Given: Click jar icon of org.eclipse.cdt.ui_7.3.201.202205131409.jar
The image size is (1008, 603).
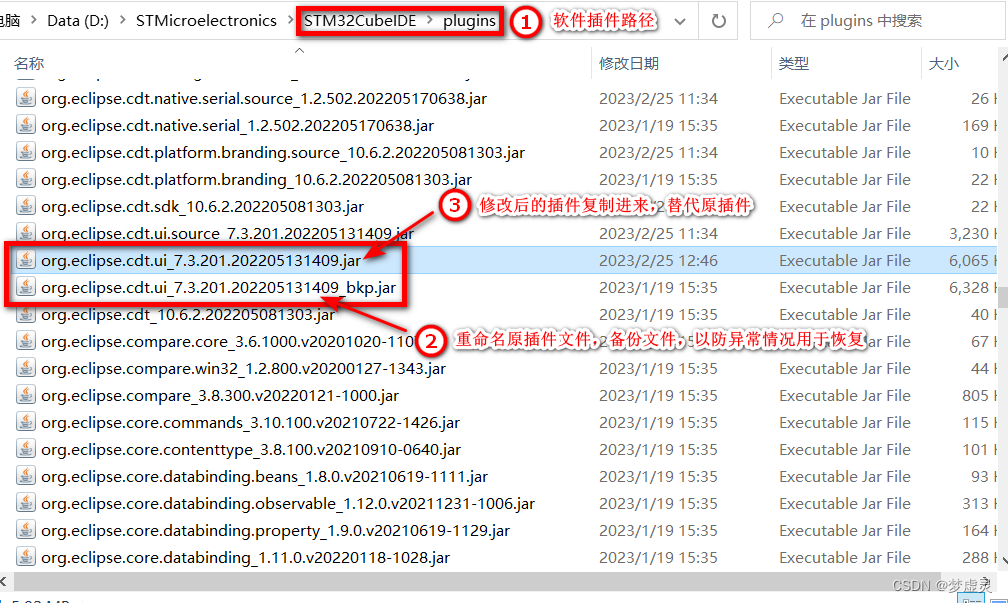Looking at the screenshot, I should pos(26,260).
